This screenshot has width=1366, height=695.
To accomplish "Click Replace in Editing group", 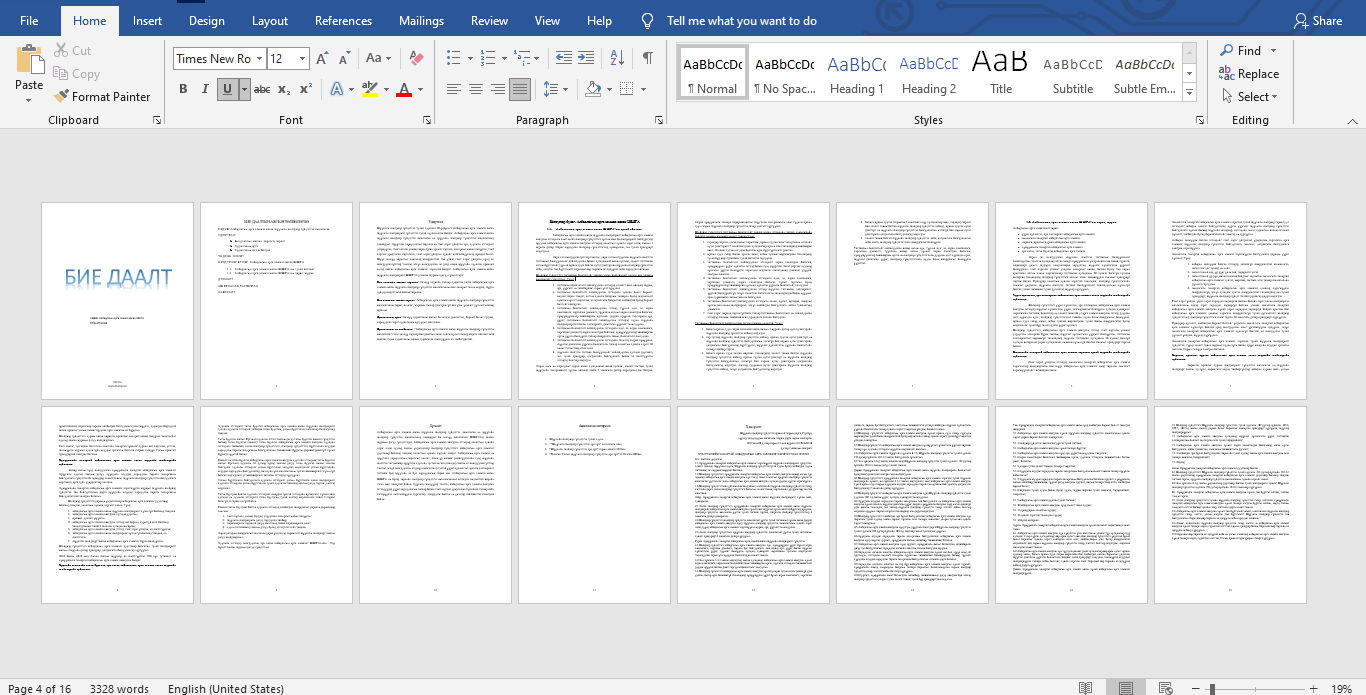I will pos(1248,73).
